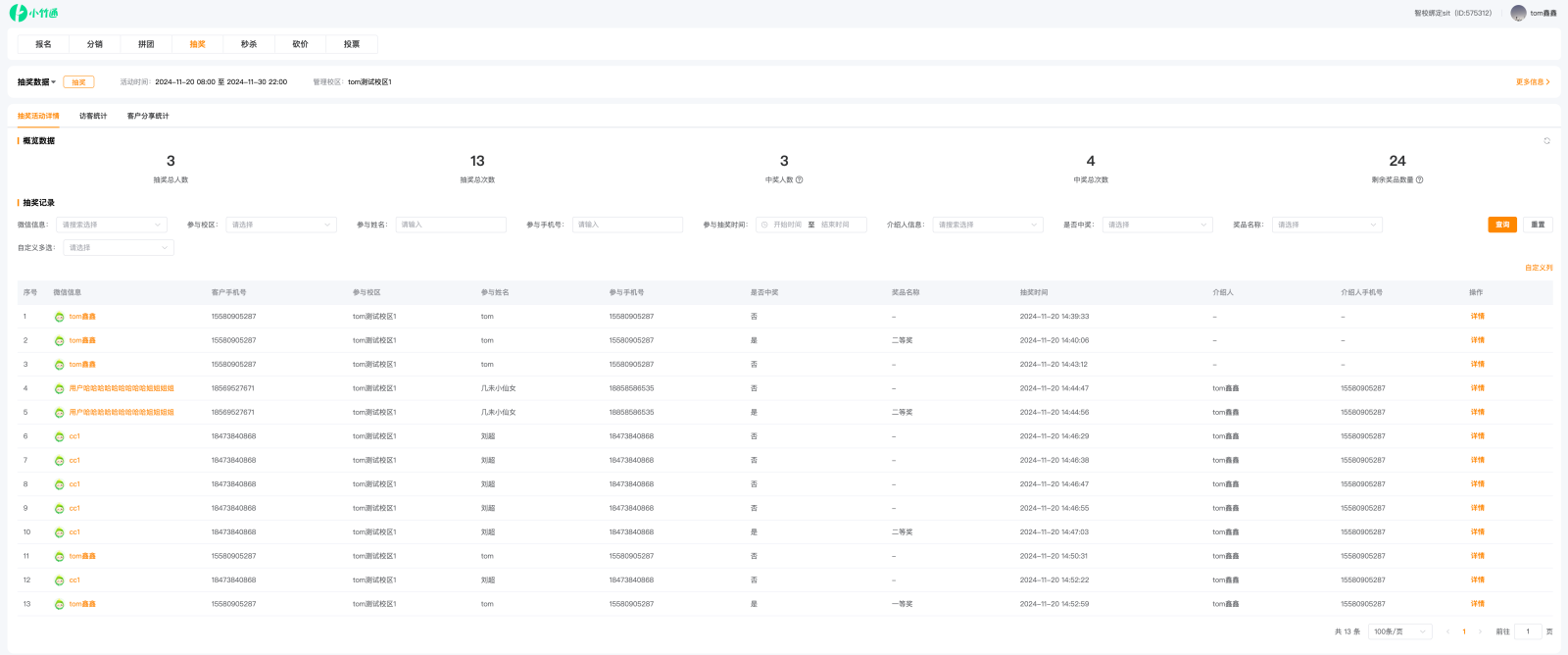Image resolution: width=1568 pixels, height=655 pixels.
Task: Switch to the 秒杀 tab
Action: tap(249, 44)
